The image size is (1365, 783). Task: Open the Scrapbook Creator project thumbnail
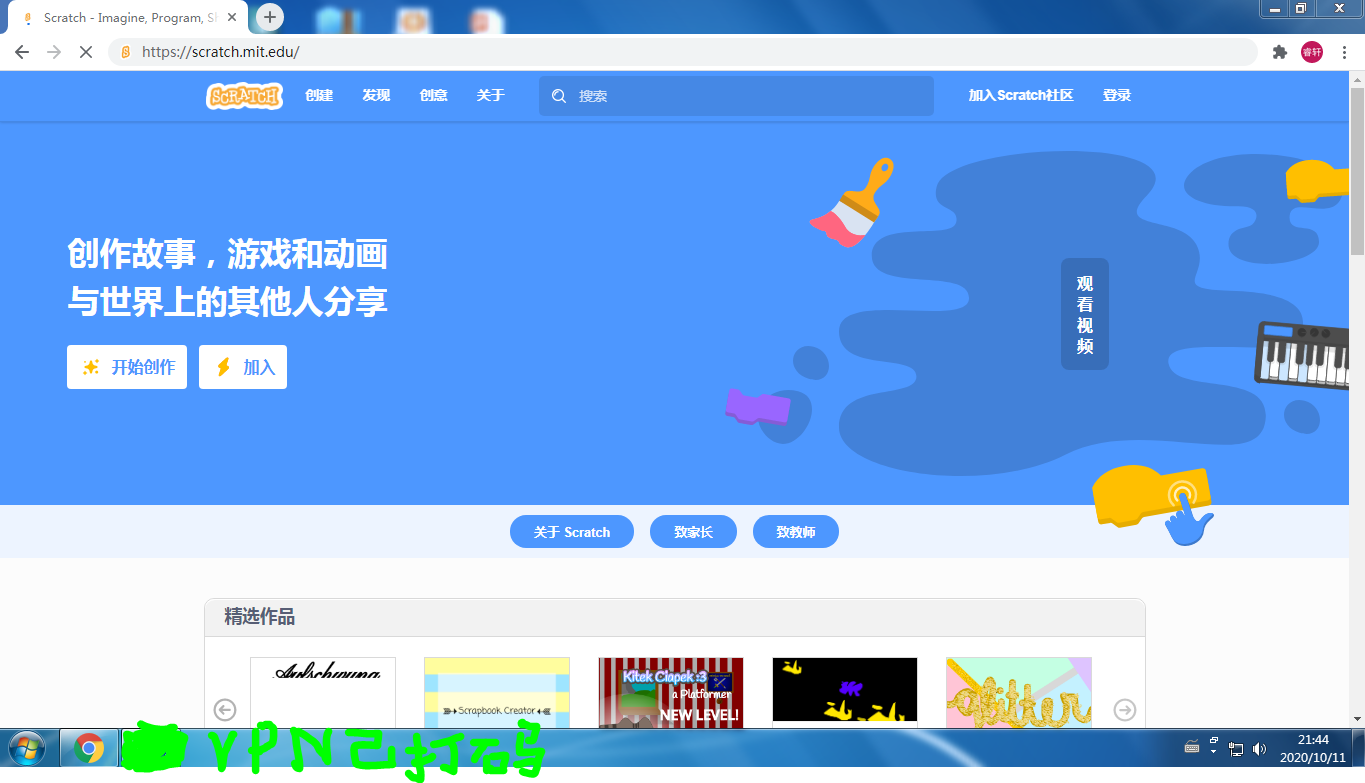(x=497, y=692)
